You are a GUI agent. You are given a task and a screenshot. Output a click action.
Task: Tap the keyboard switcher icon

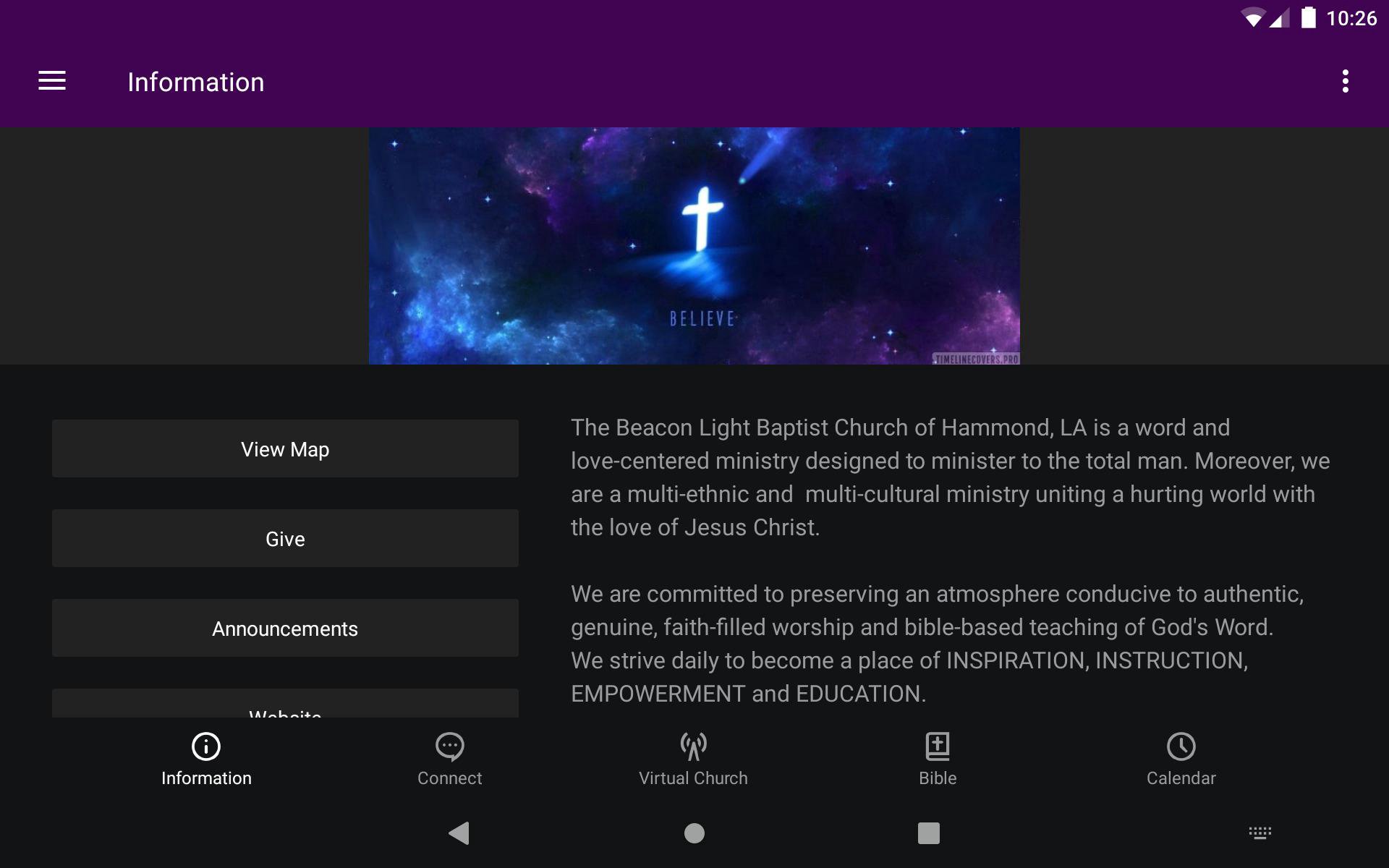(x=1260, y=833)
